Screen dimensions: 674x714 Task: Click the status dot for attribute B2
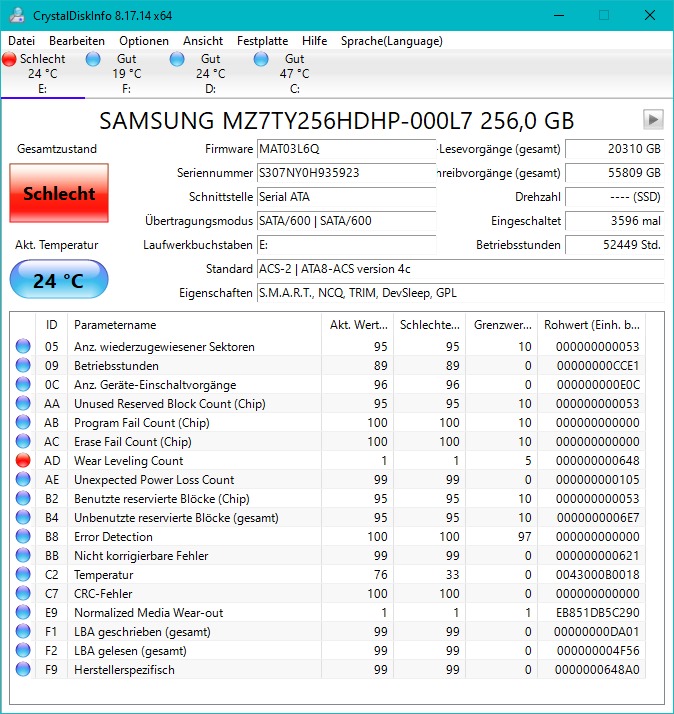click(23, 499)
